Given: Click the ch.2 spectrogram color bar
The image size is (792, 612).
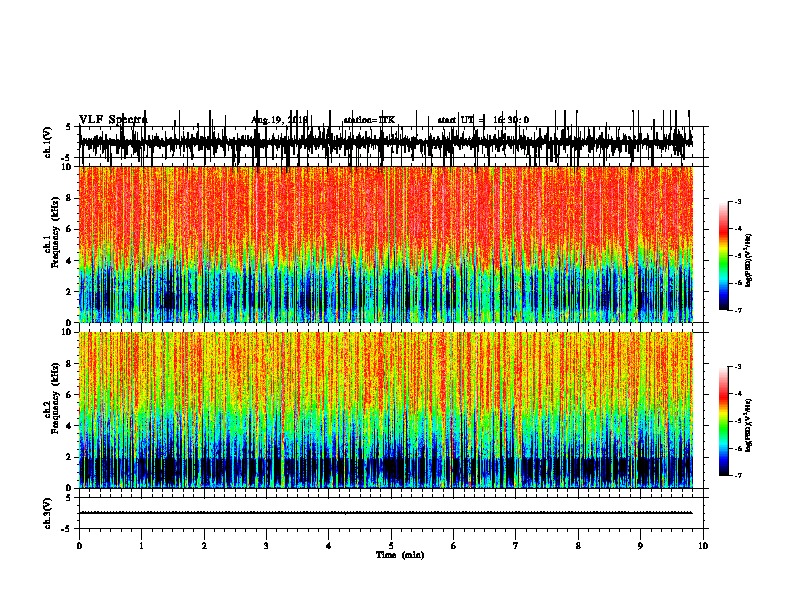Looking at the screenshot, I should click(723, 421).
